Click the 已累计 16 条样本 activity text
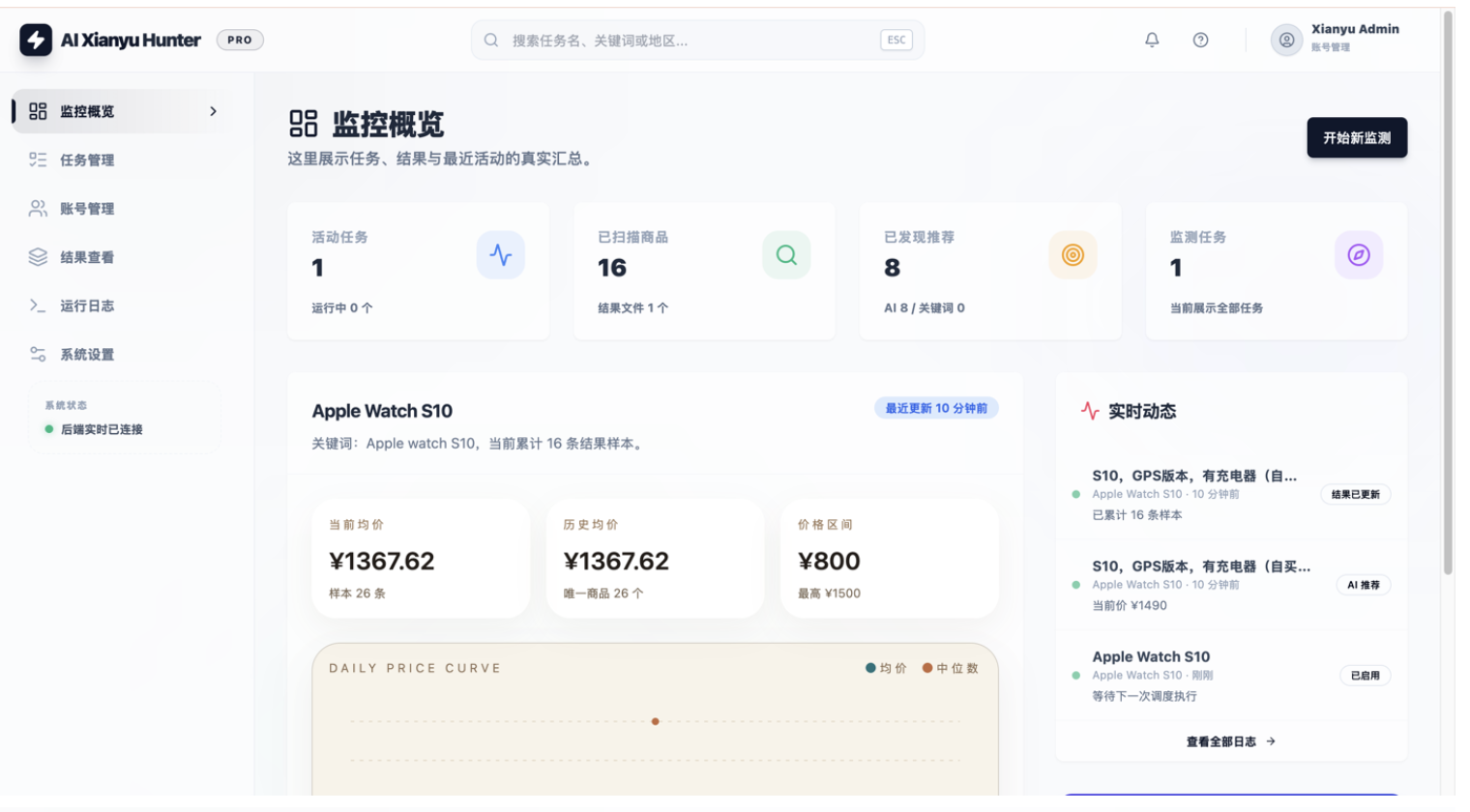The width and height of the screenshot is (1470, 812). coord(1137,515)
